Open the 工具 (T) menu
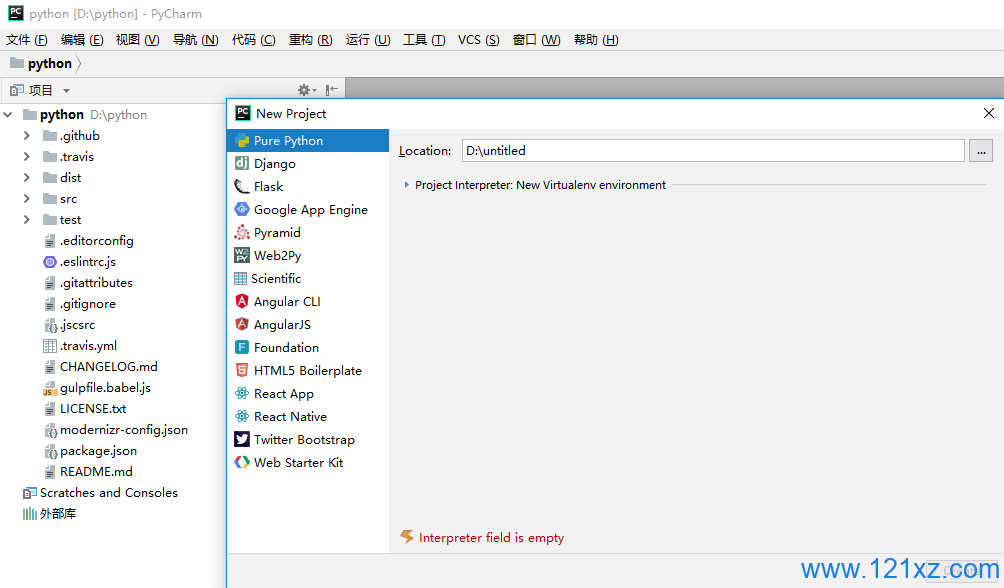Screen dimensions: 1004x588 pos(424,40)
